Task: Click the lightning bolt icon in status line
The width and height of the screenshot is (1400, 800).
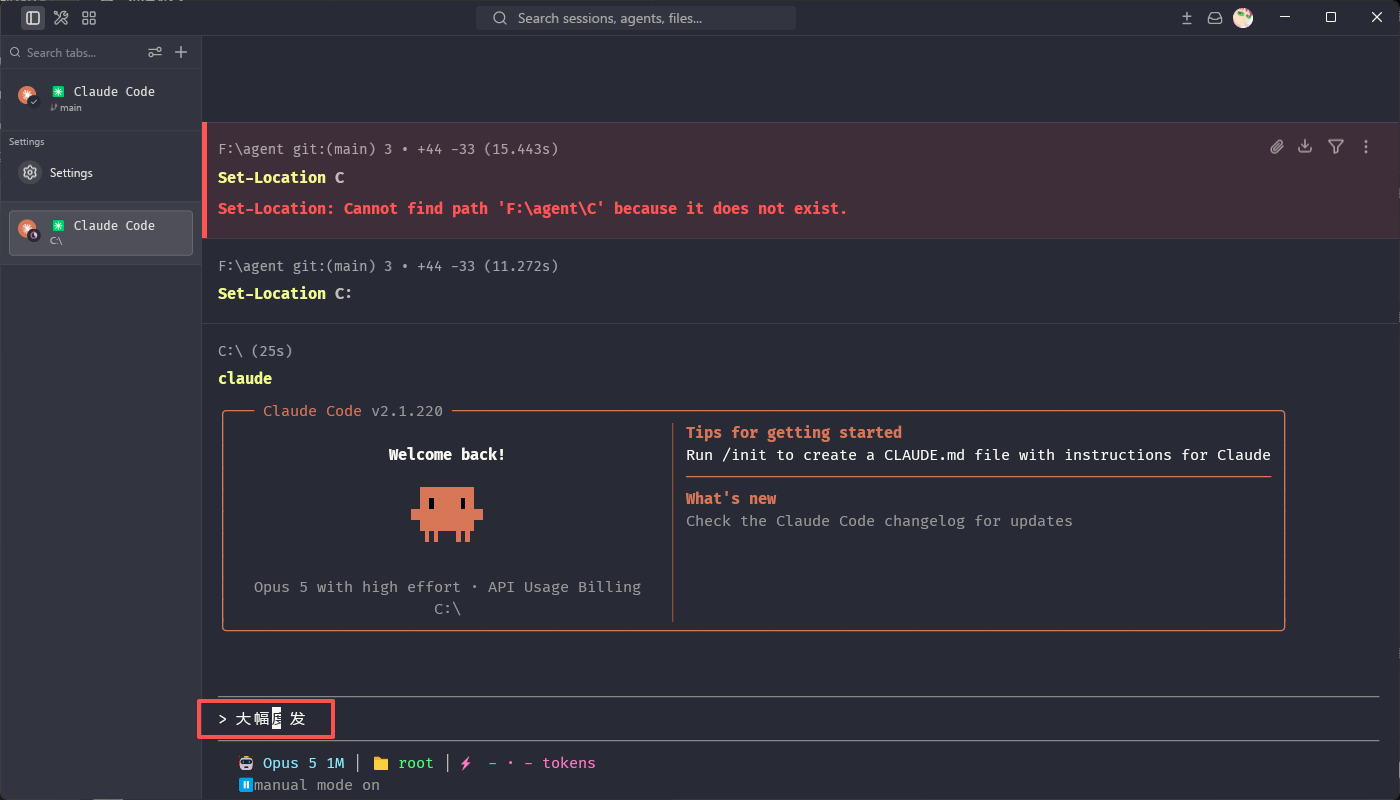Action: coord(466,763)
